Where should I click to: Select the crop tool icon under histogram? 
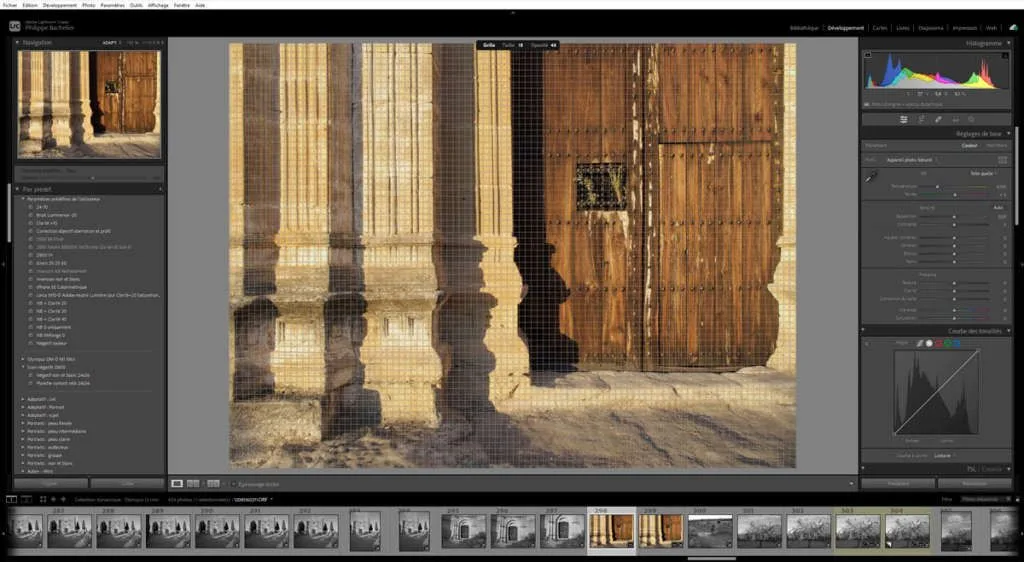coord(921,119)
